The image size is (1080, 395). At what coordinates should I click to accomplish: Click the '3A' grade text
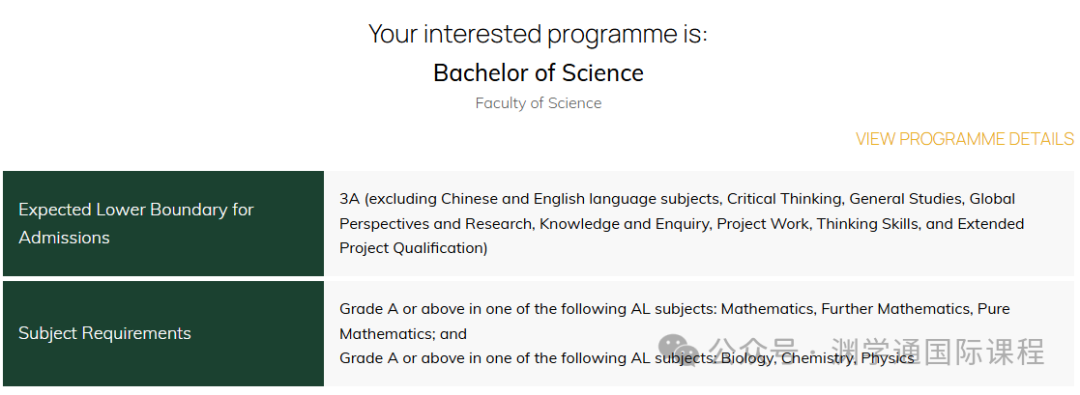349,199
